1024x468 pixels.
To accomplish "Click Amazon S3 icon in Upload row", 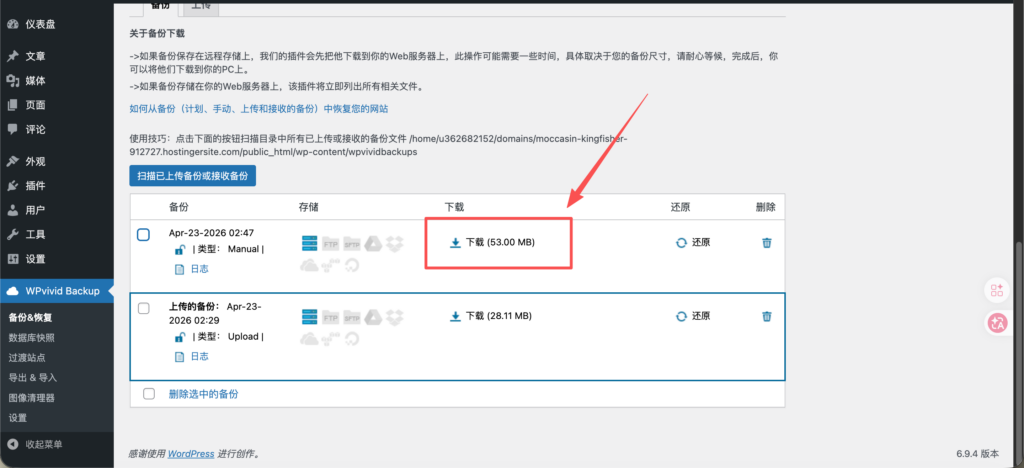I will point(330,339).
